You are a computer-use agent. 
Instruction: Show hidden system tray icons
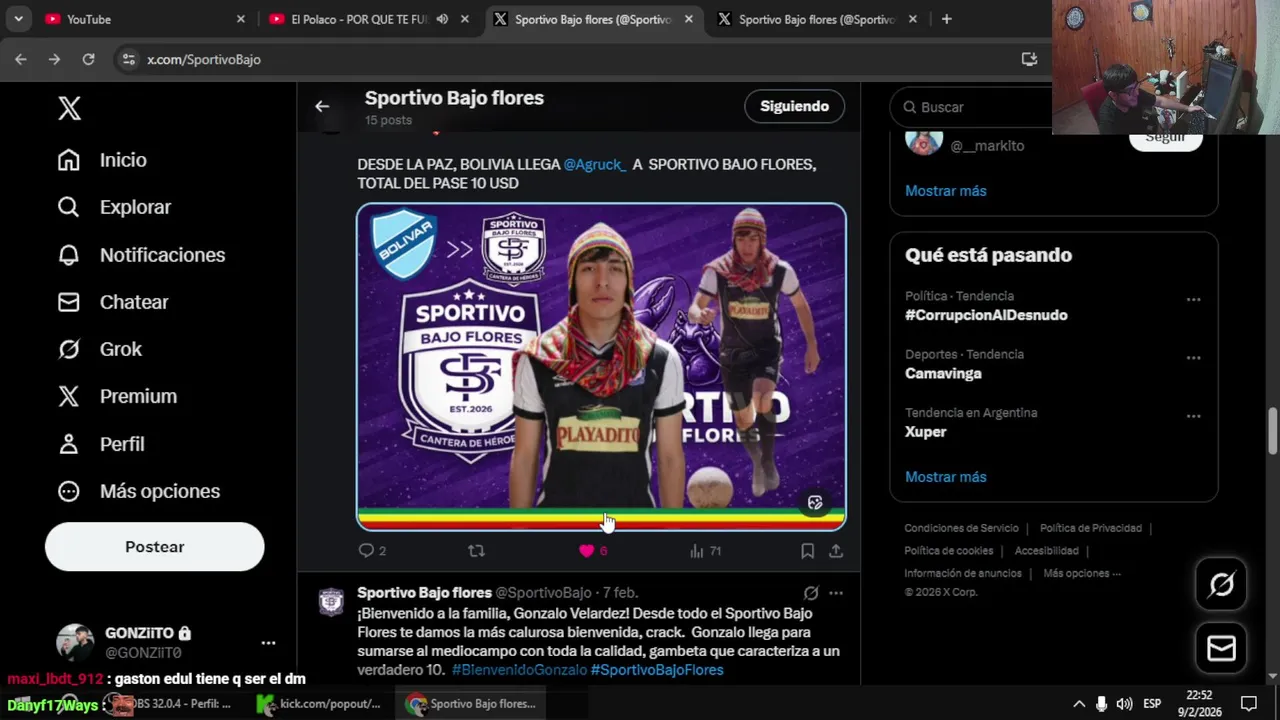[x=1079, y=704]
